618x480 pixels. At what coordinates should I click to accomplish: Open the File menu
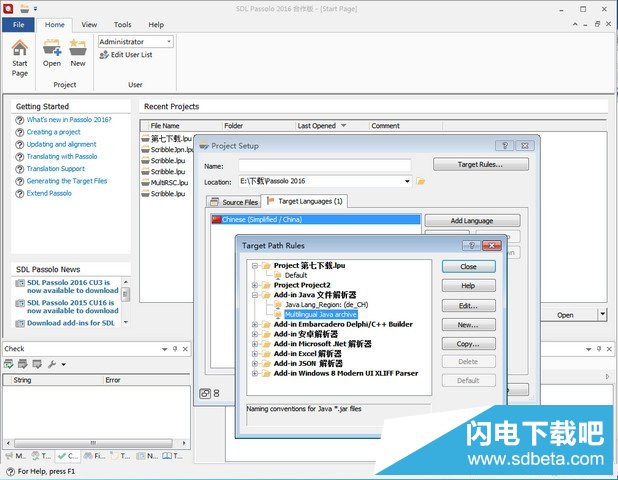click(x=18, y=24)
